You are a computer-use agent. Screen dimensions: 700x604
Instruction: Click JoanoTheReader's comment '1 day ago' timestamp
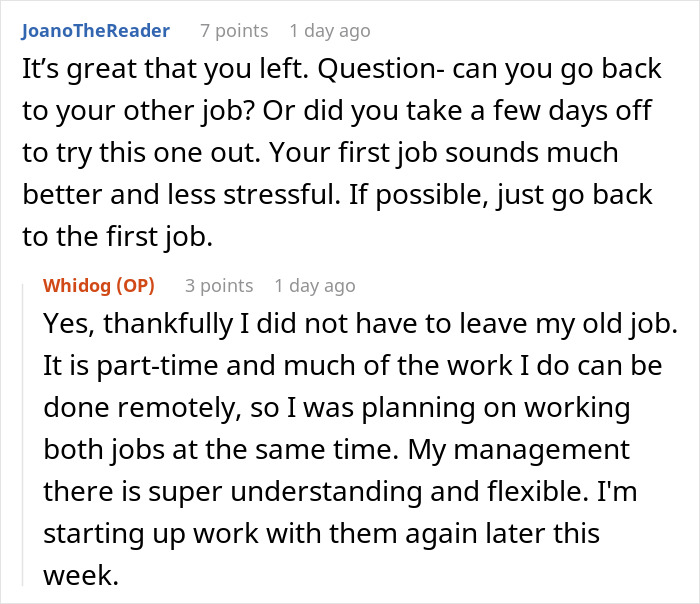pyautogui.click(x=329, y=31)
